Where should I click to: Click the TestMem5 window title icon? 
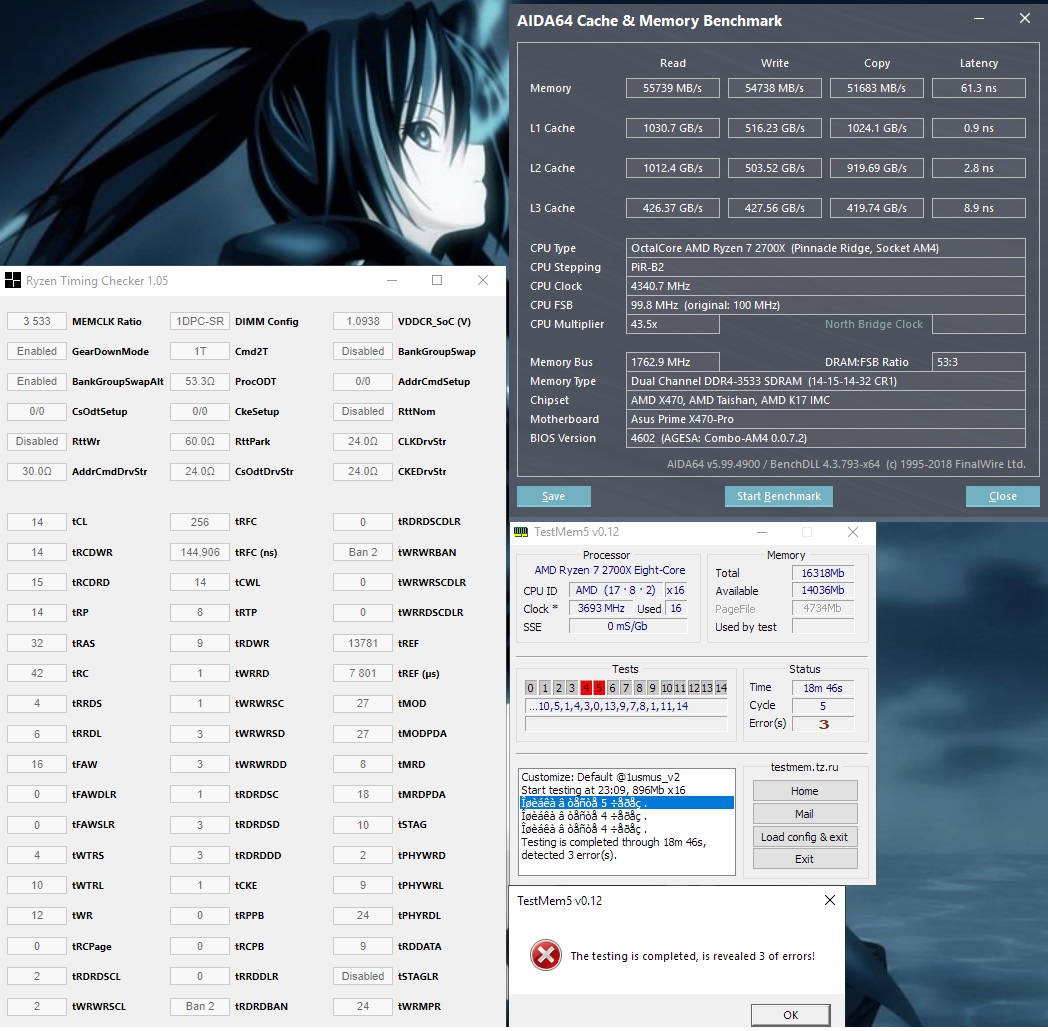point(521,532)
